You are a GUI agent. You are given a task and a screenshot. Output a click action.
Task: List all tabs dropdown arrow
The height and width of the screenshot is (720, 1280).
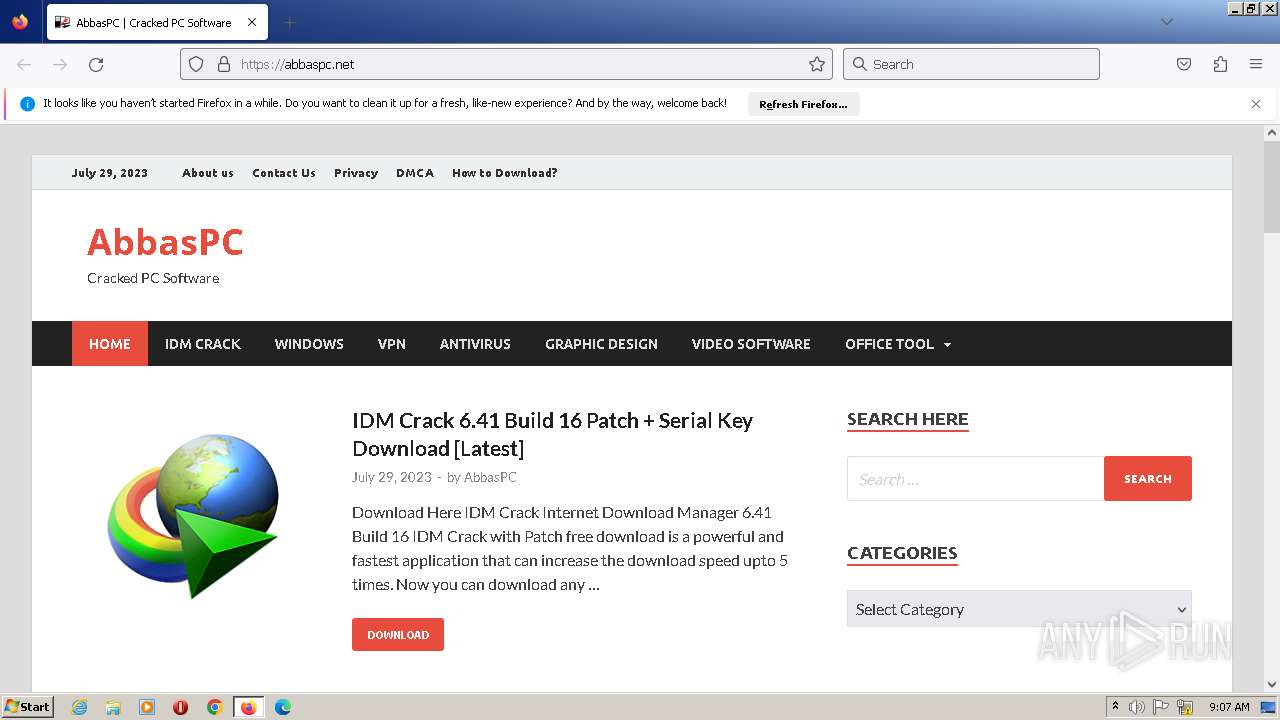(x=1167, y=22)
